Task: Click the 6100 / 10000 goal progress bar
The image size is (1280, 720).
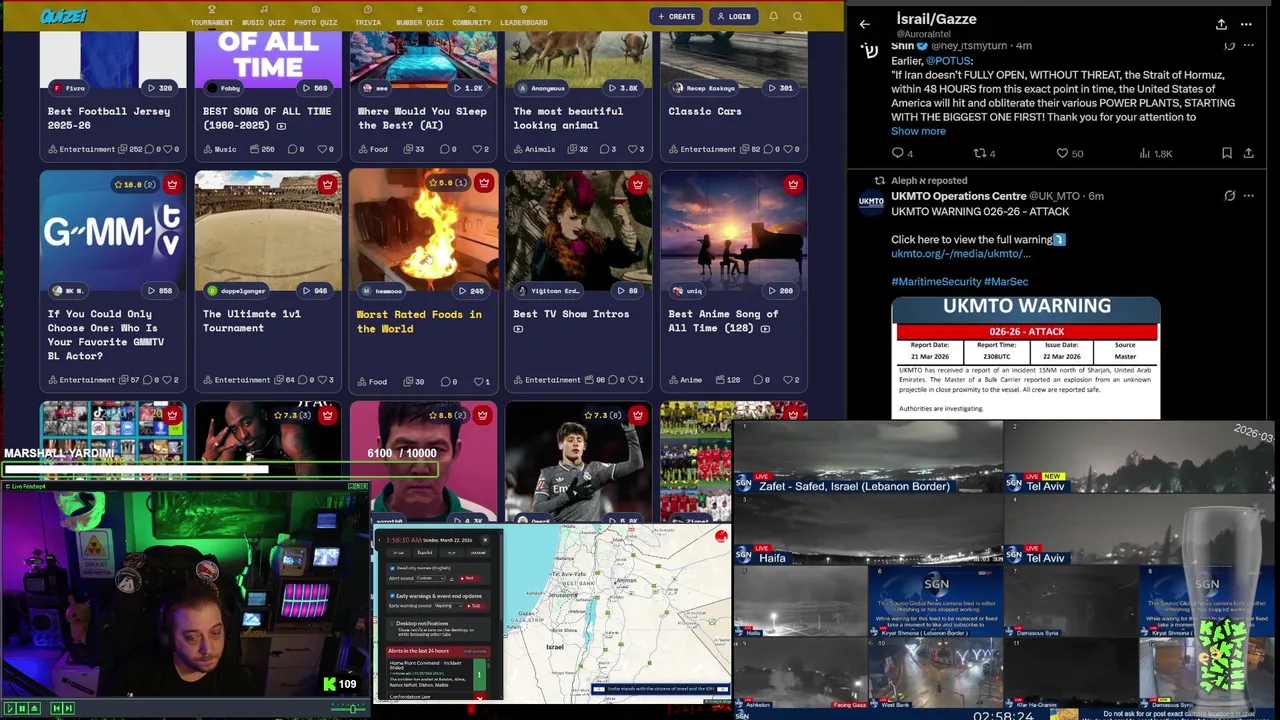Action: pyautogui.click(x=219, y=468)
